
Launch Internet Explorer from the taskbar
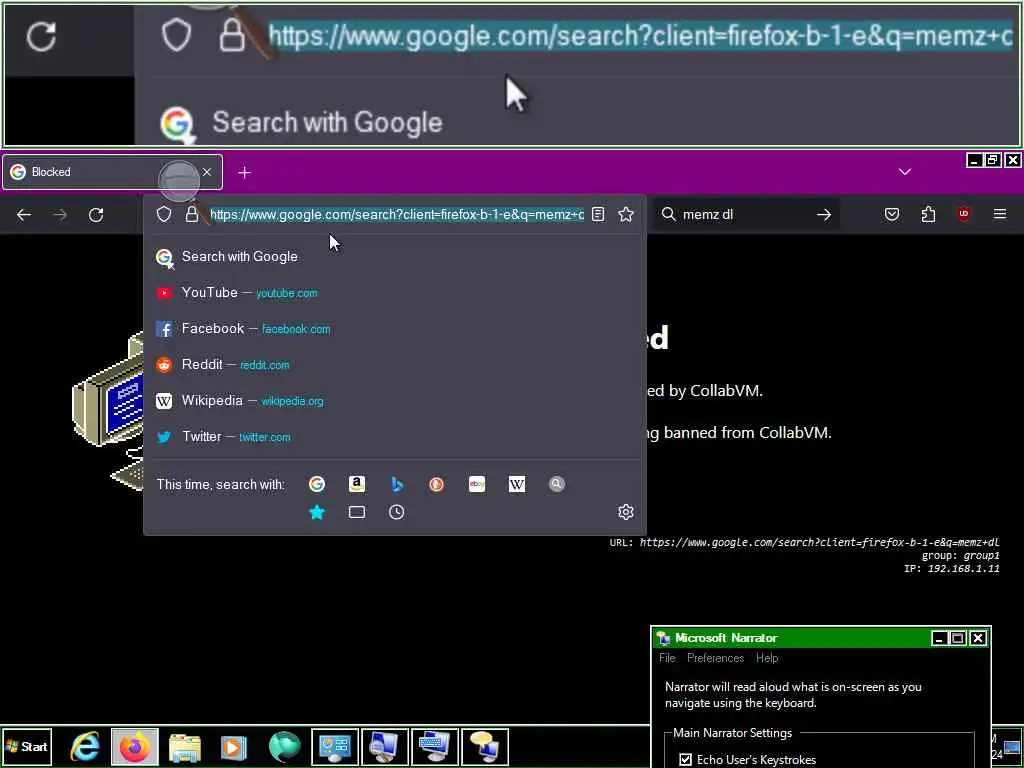coord(86,746)
